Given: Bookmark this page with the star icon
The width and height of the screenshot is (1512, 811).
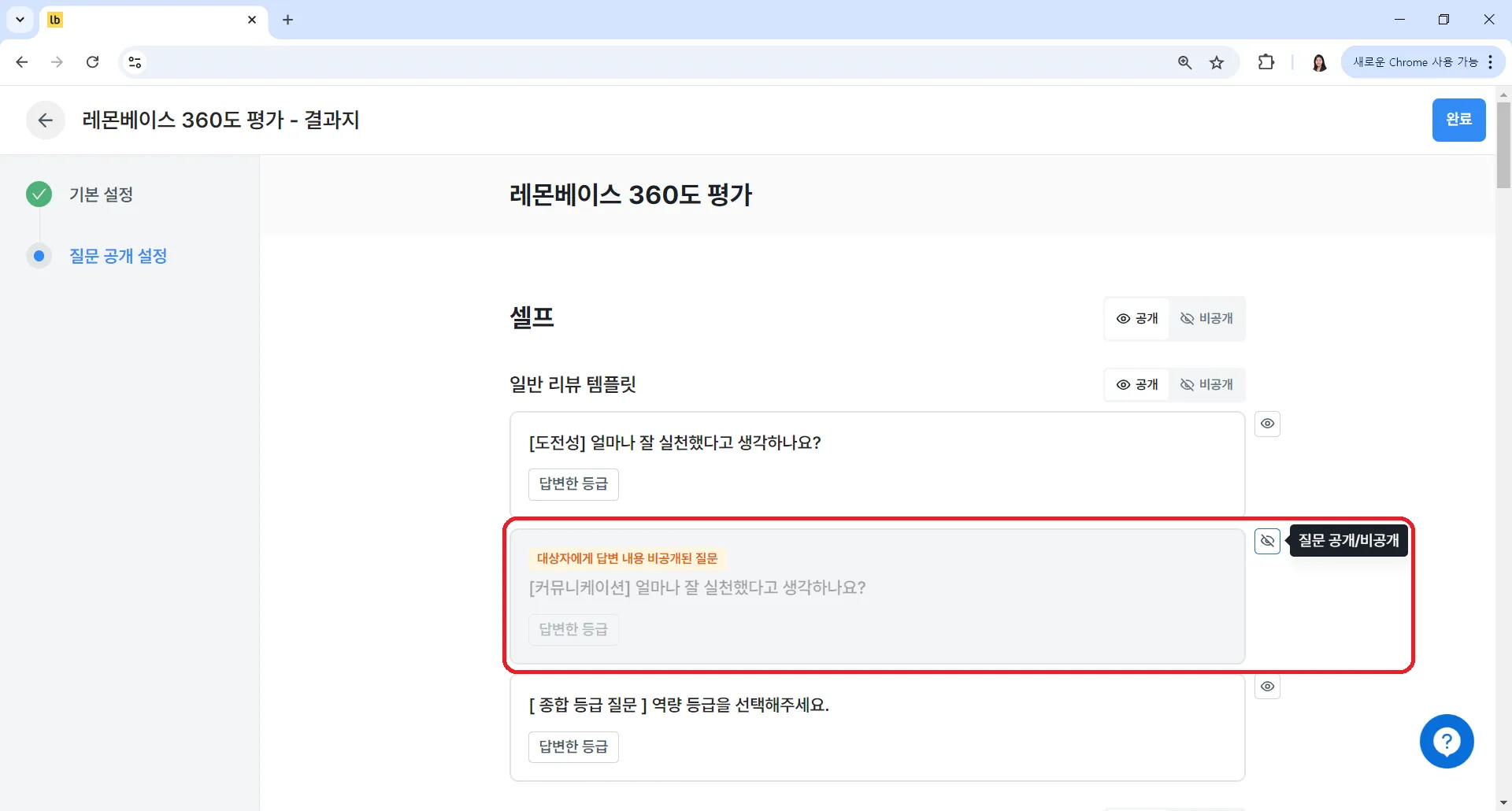Looking at the screenshot, I should (1217, 62).
